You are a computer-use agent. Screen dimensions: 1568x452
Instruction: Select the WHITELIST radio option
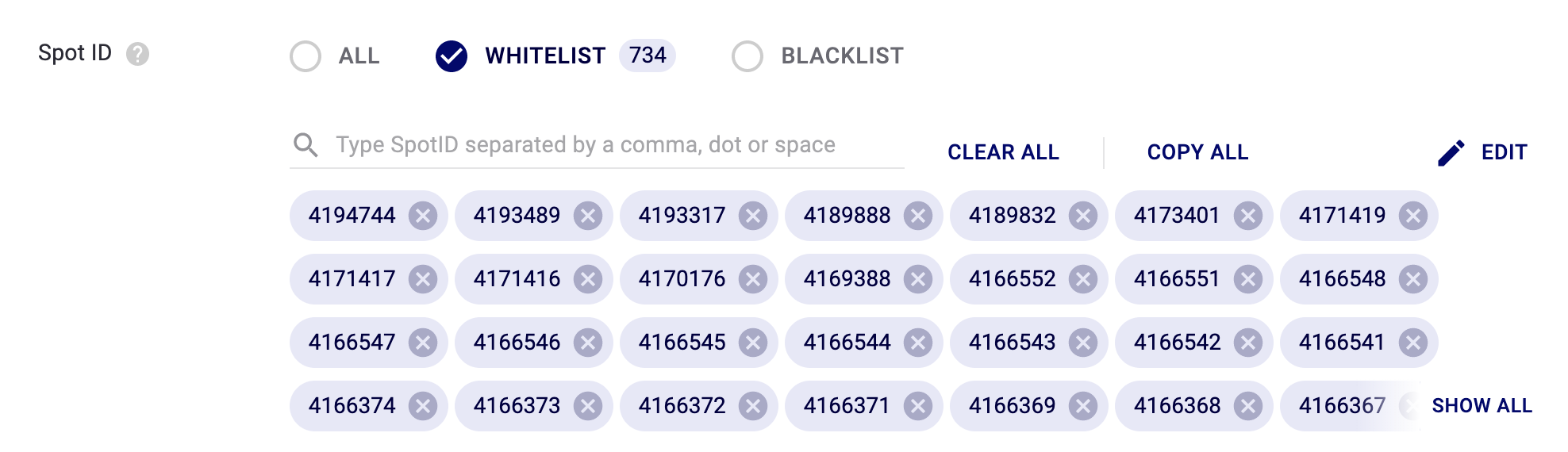pyautogui.click(x=452, y=56)
